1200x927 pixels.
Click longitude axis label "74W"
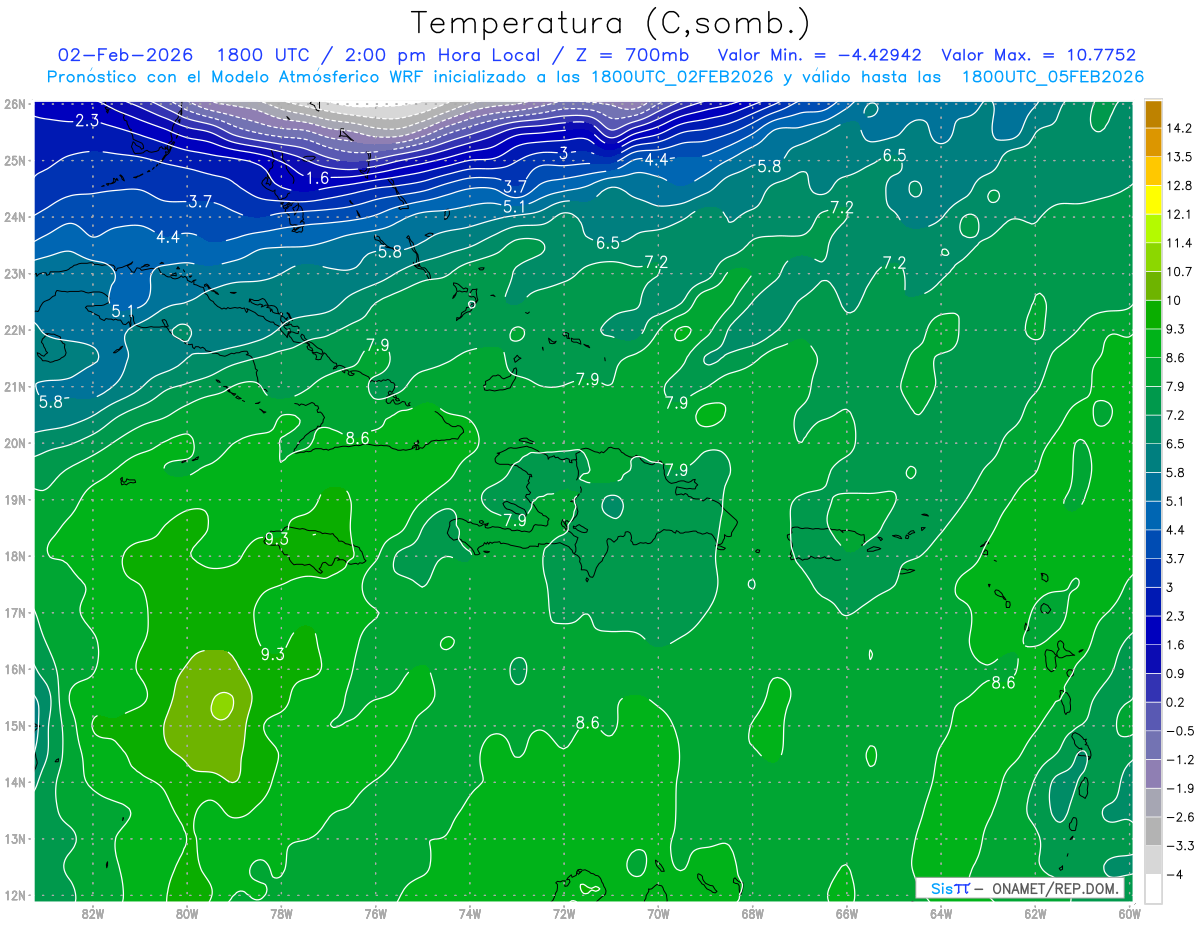point(470,913)
